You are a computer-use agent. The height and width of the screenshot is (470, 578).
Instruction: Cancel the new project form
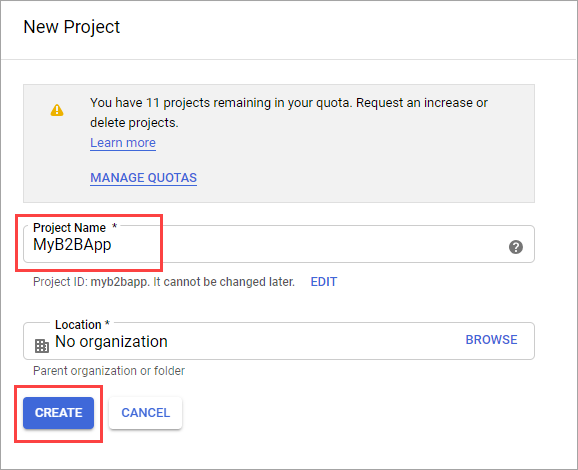(146, 413)
